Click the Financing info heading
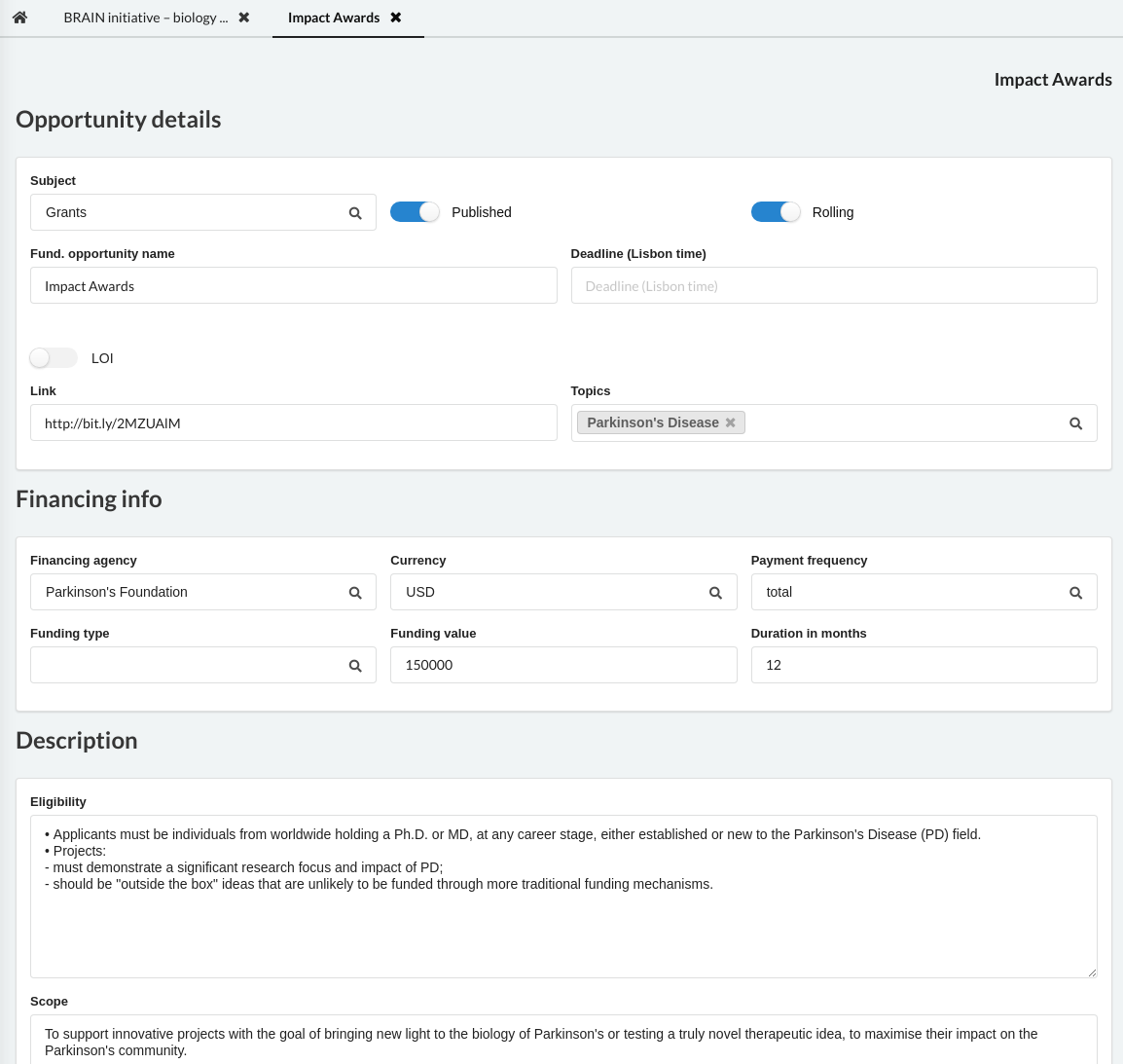 [x=89, y=499]
